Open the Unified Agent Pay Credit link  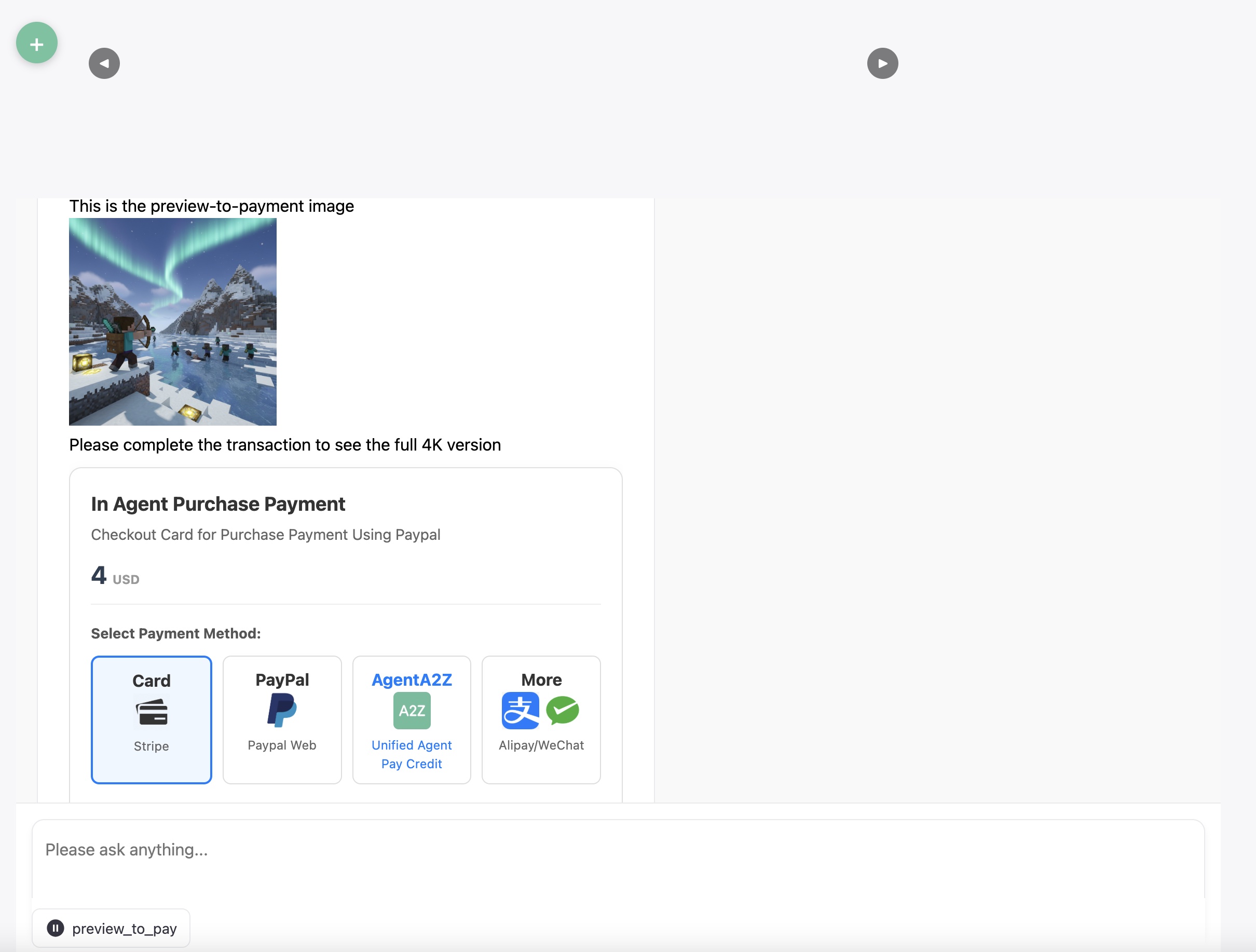[x=411, y=754]
